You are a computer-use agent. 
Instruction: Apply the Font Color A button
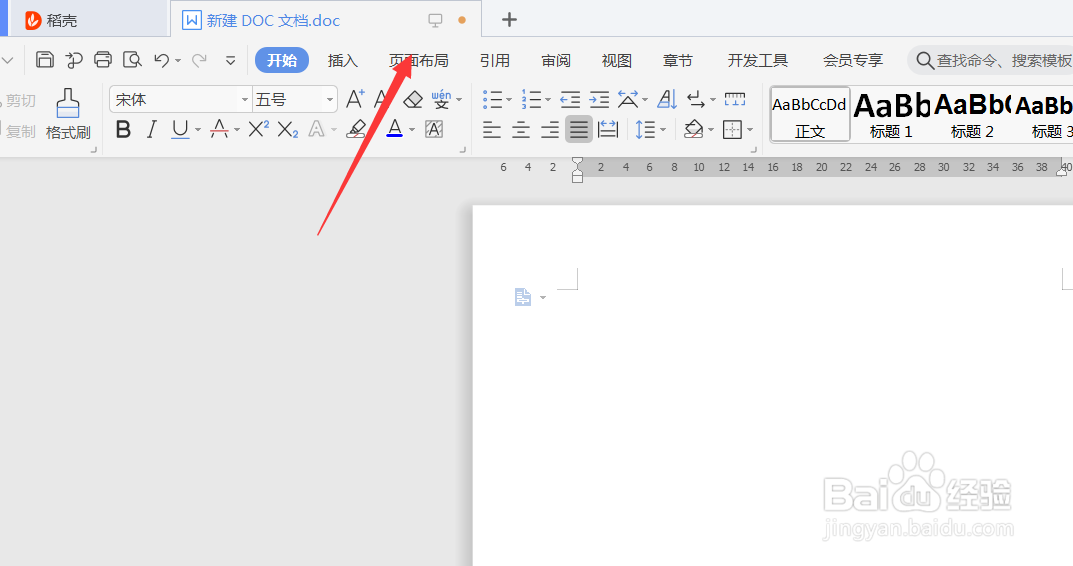coord(394,129)
